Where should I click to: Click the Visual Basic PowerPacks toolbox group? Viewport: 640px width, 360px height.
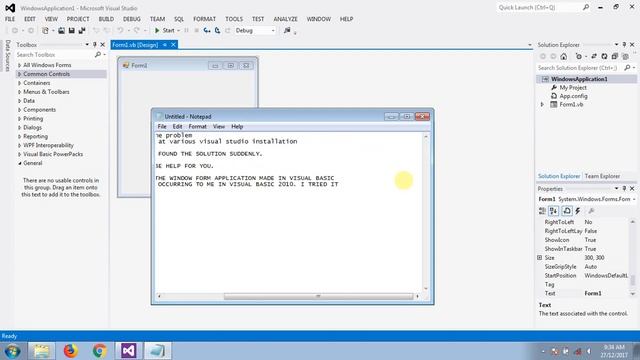[x=53, y=154]
